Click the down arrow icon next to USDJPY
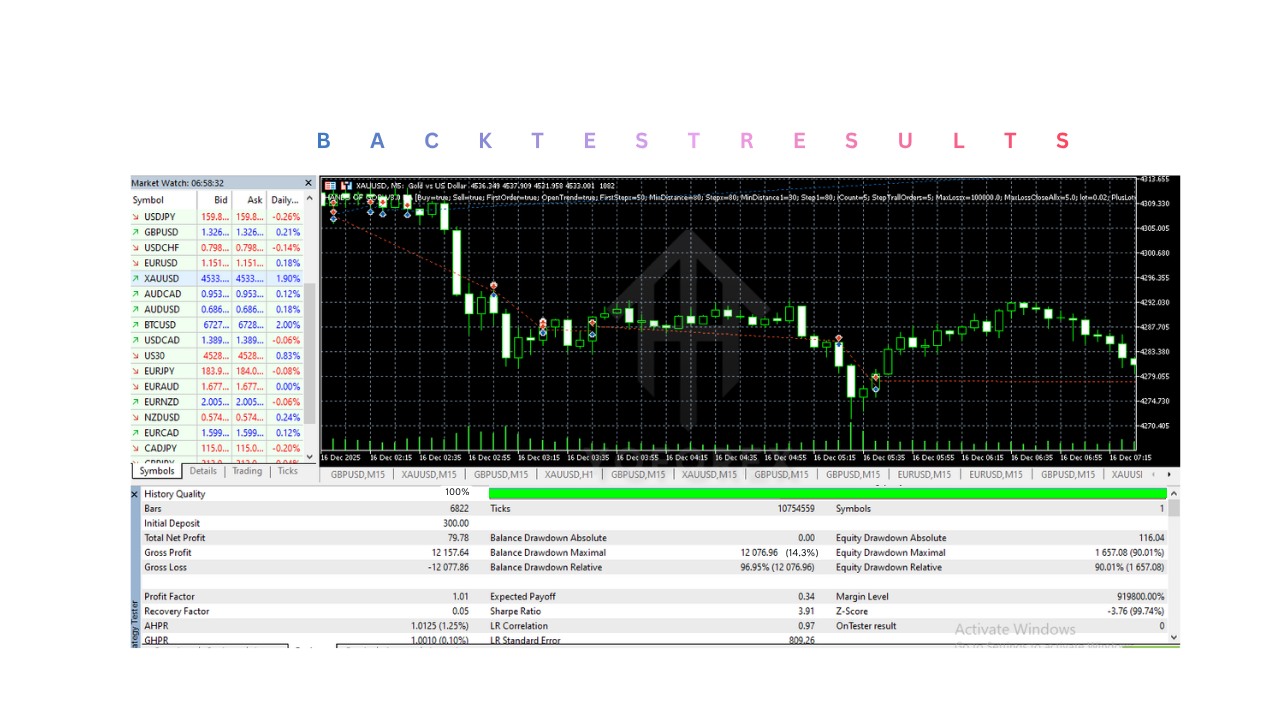The height and width of the screenshot is (720, 1280). tap(136, 216)
